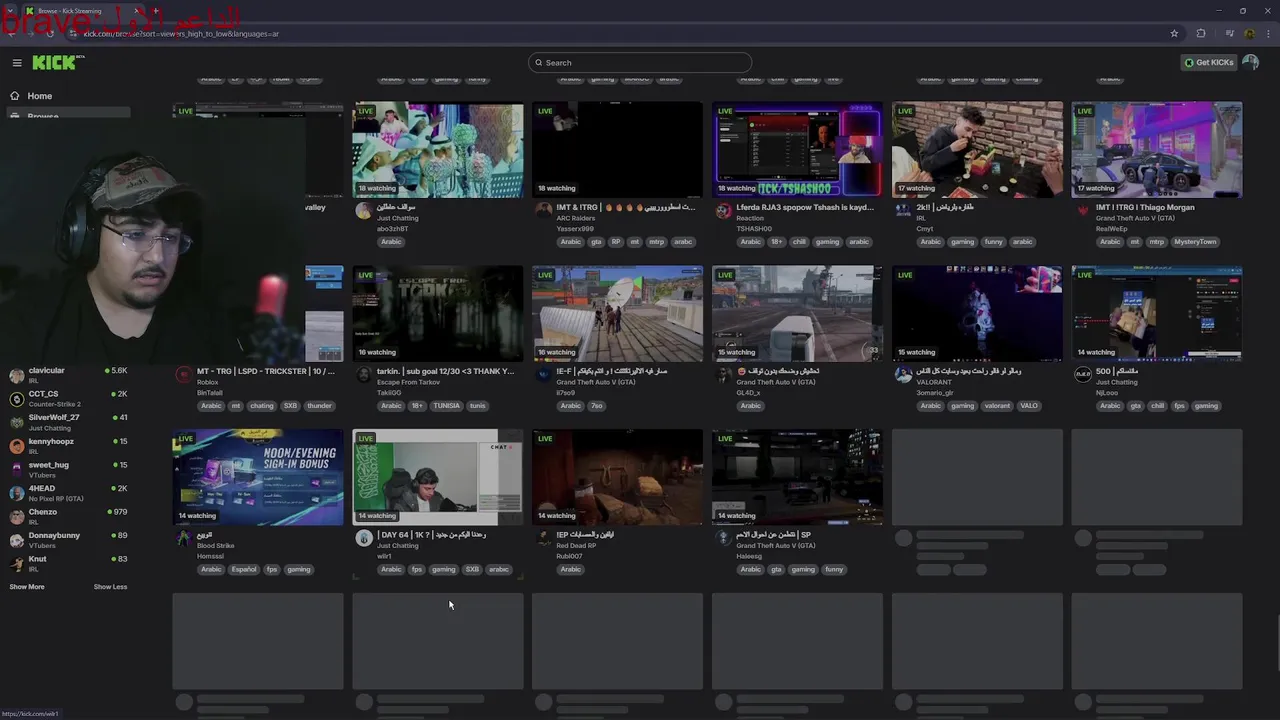This screenshot has height=720, width=1280.
Task: Click Show More in sidebar
Action: [x=27, y=587]
